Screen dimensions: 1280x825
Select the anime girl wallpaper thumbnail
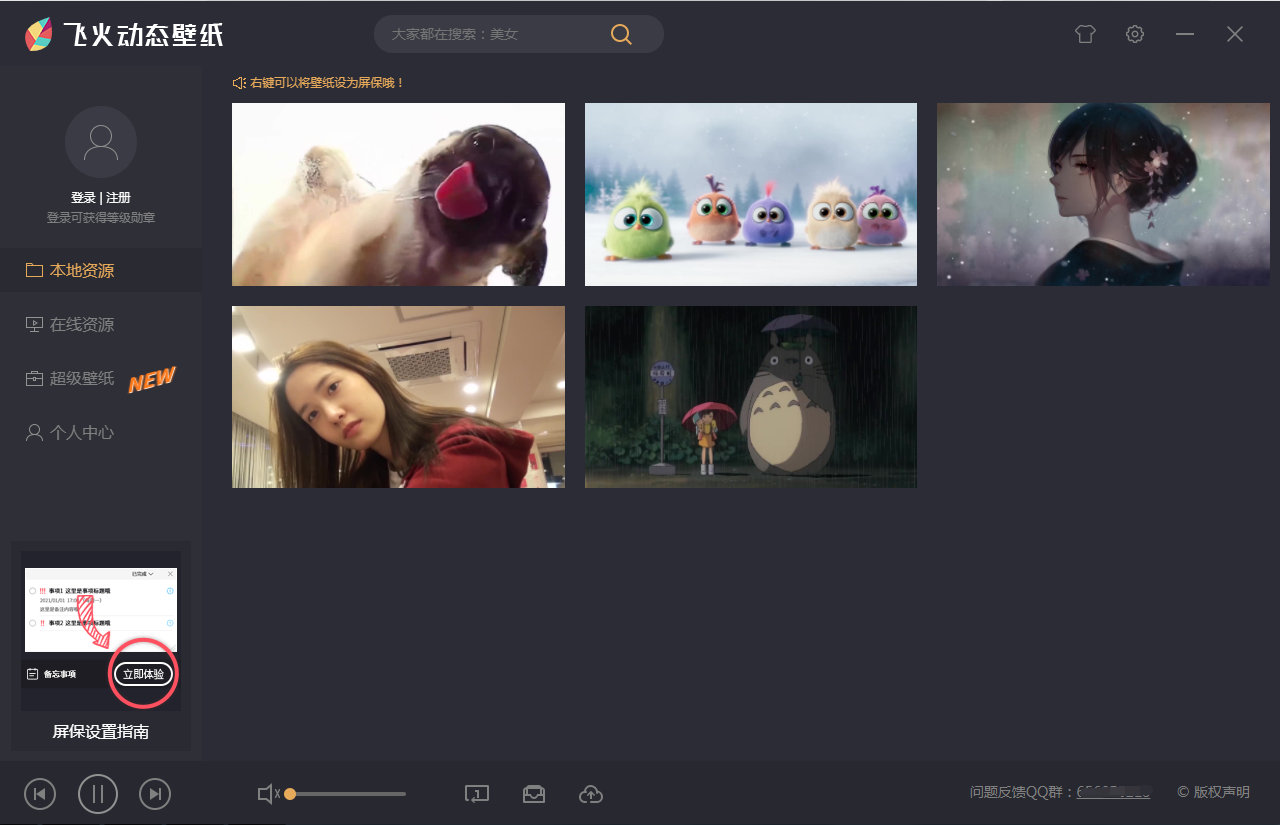(1103, 194)
